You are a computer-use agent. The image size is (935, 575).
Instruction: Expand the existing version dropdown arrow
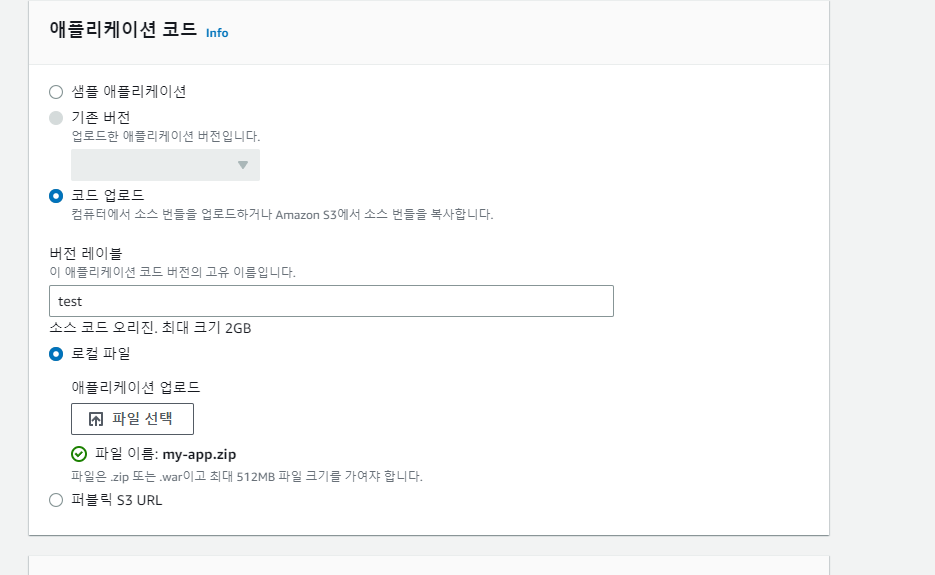pos(243,165)
